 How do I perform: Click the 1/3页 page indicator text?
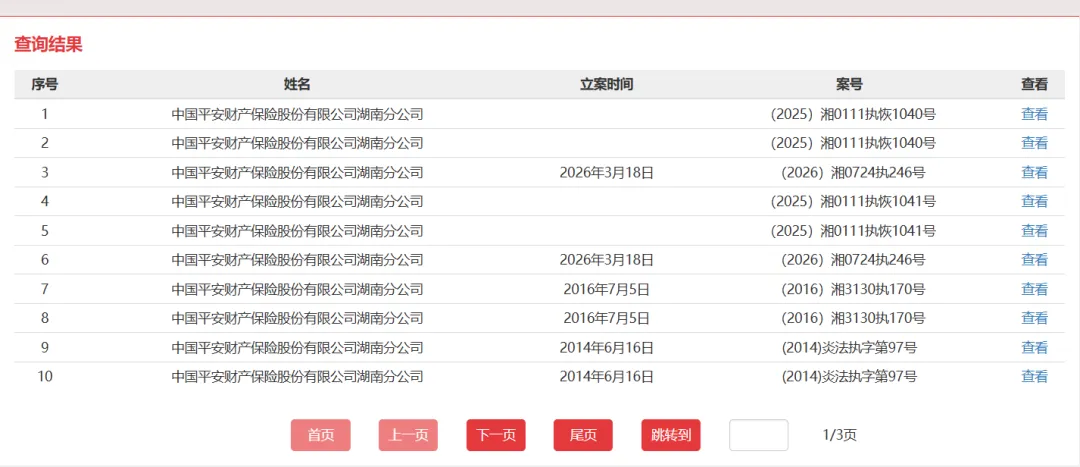point(840,435)
